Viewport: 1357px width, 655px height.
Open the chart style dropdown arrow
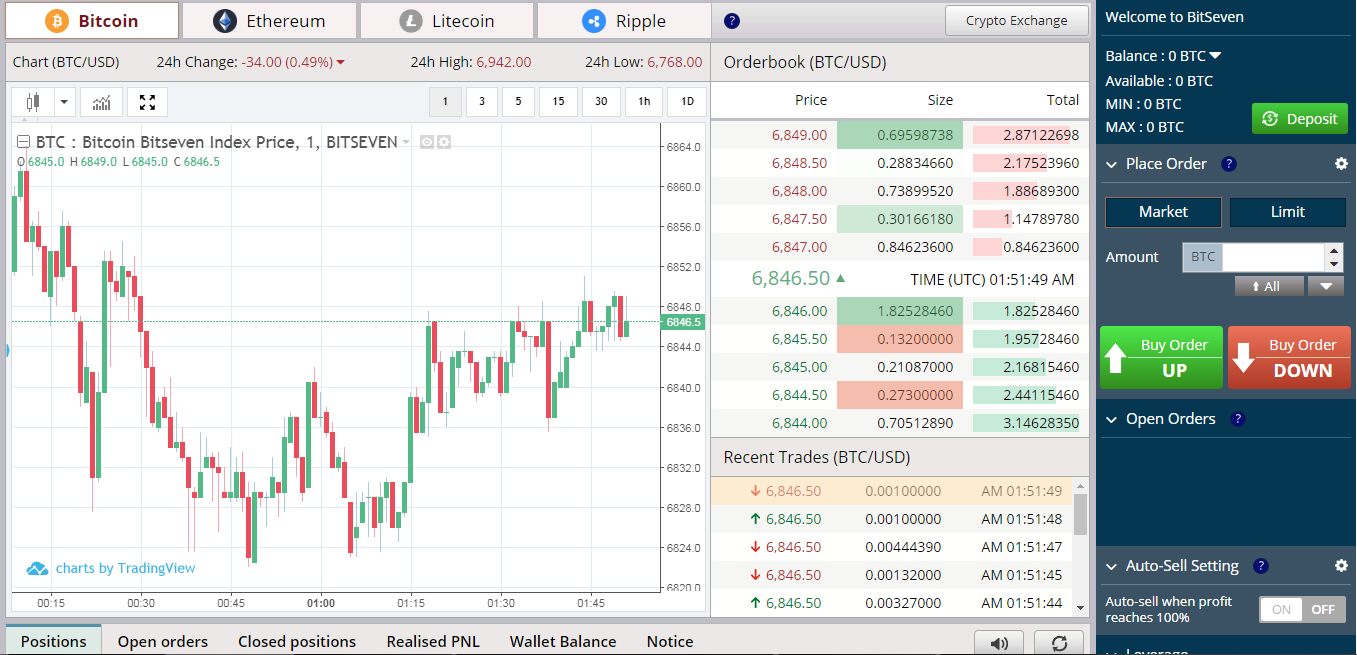pyautogui.click(x=65, y=102)
